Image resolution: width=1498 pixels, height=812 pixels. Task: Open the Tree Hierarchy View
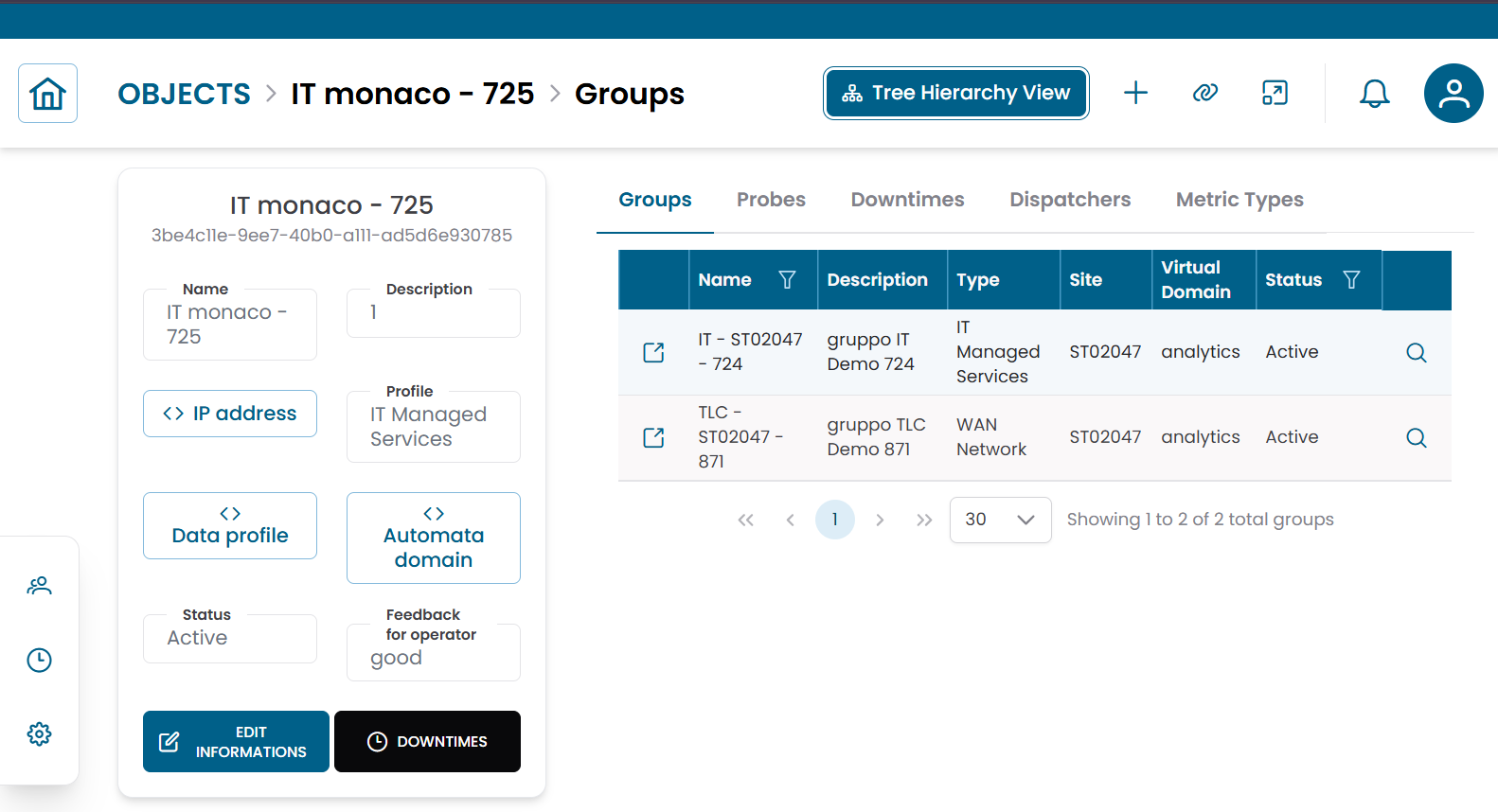956,93
